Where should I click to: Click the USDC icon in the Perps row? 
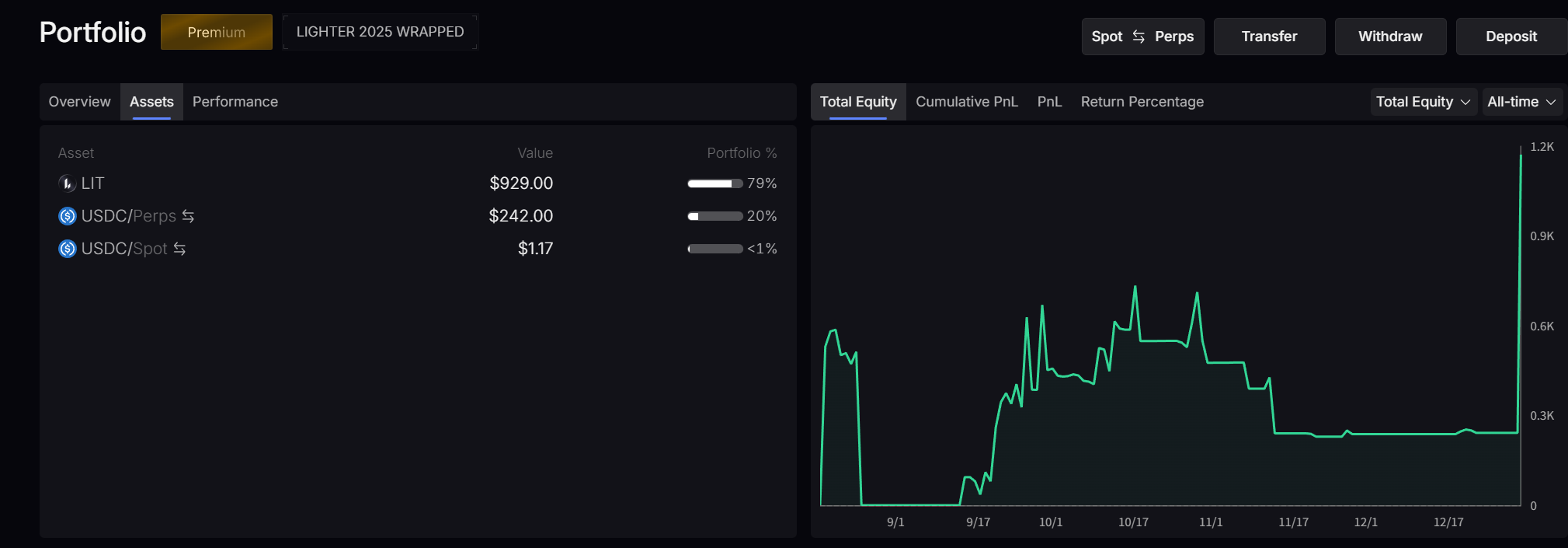point(68,216)
